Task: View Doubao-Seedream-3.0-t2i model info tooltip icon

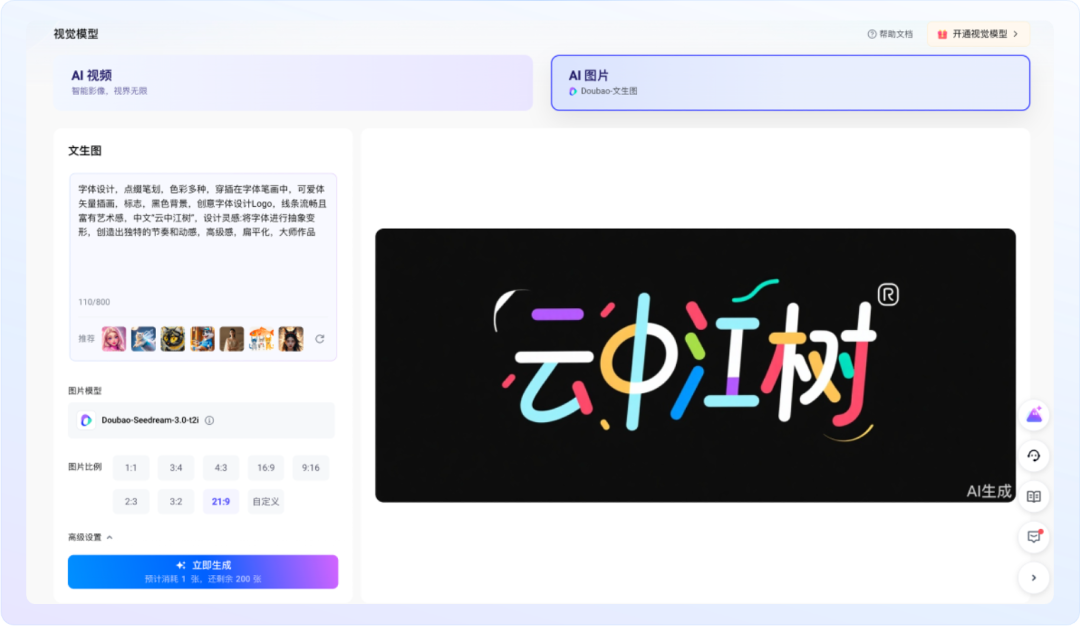Action: [x=208, y=420]
